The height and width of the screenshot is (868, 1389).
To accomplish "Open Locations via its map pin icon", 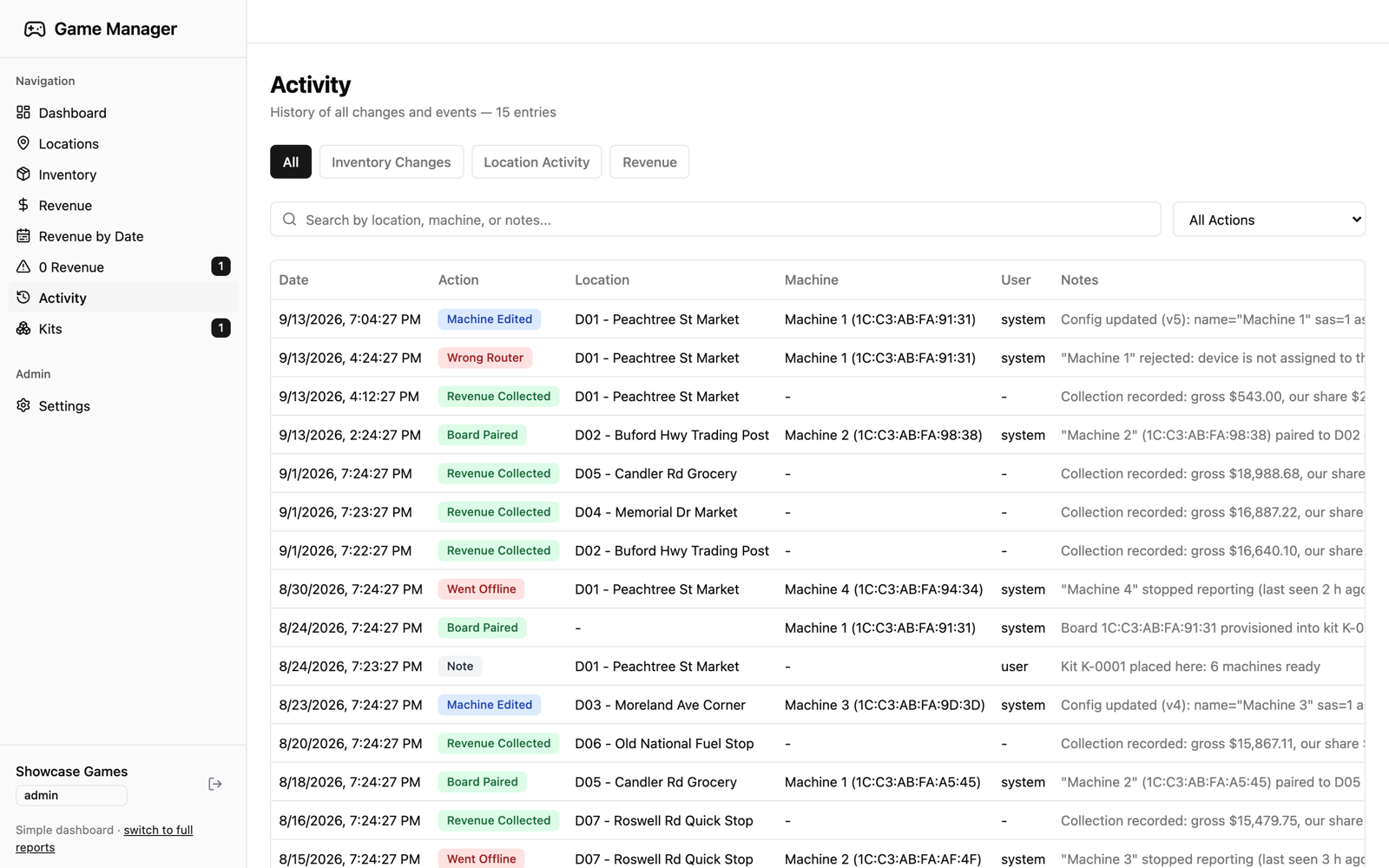I will (23, 143).
